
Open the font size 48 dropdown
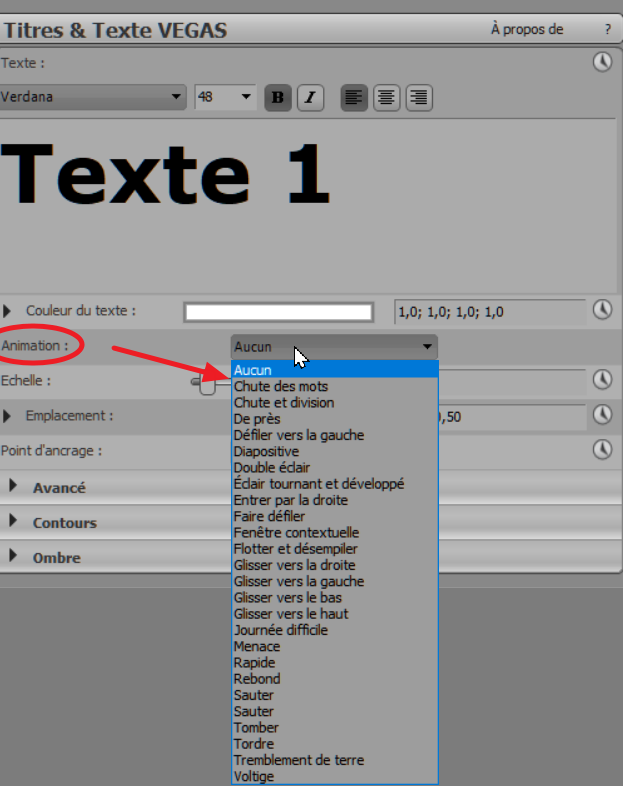(225, 96)
